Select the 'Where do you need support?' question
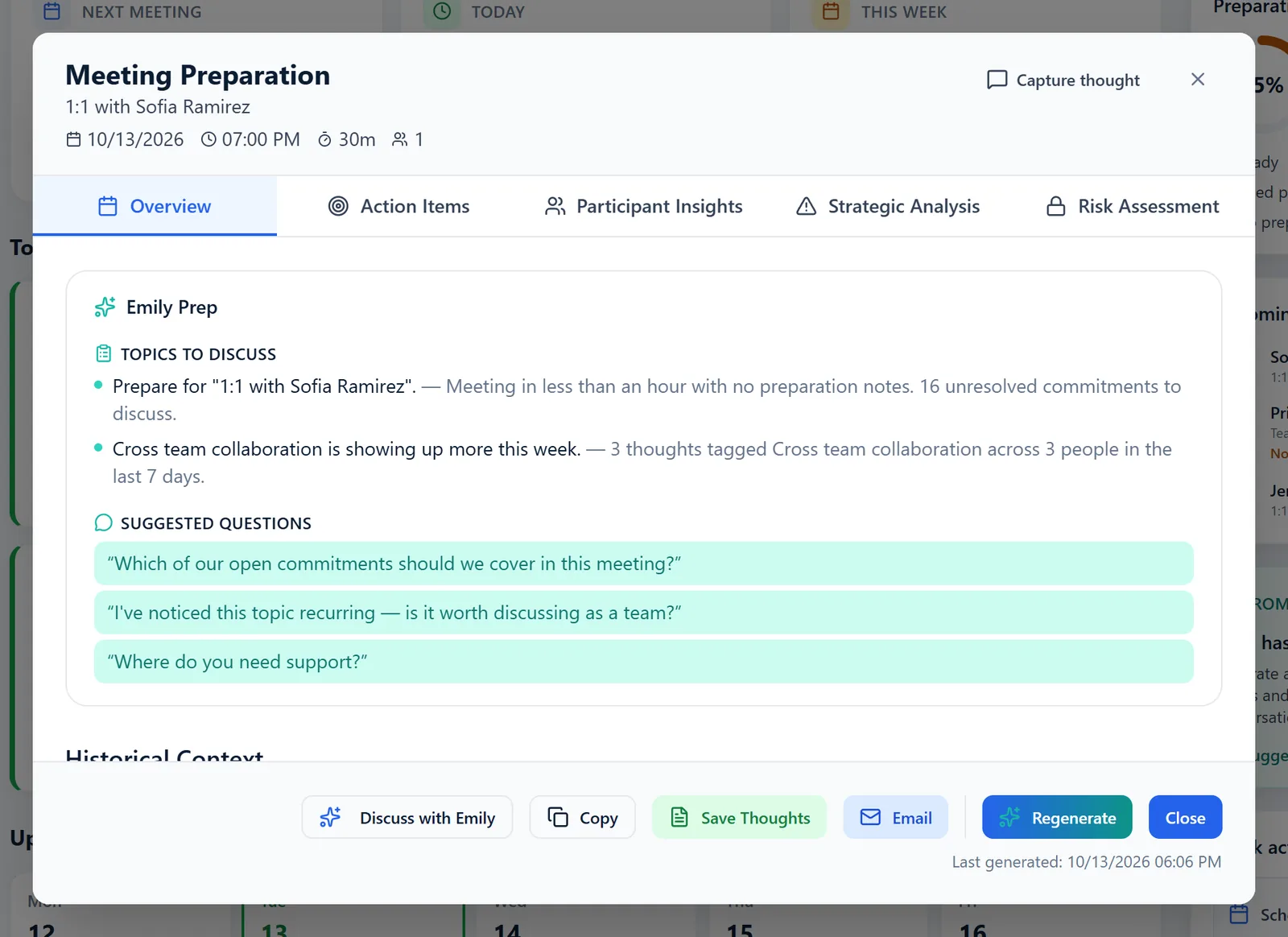 pos(643,662)
